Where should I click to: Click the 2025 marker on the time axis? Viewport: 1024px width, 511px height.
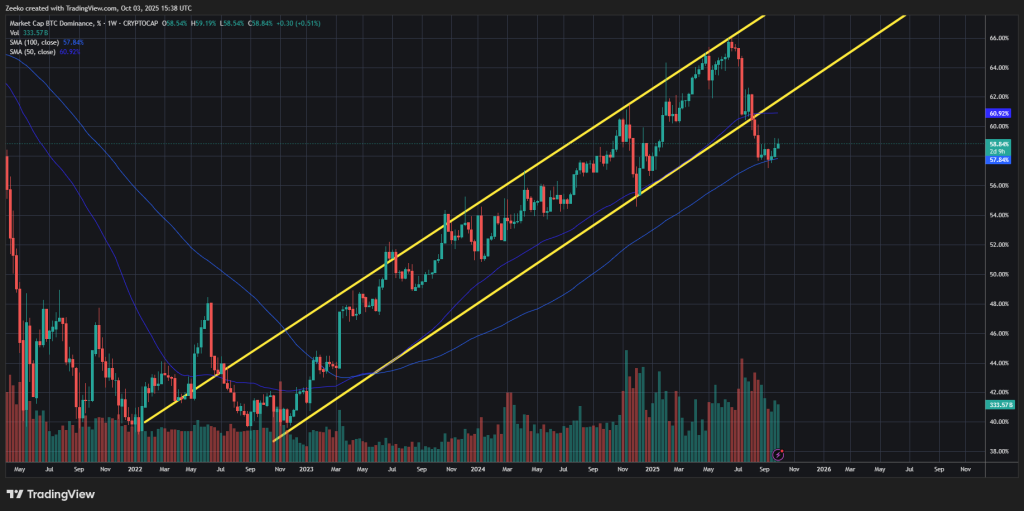[652, 468]
